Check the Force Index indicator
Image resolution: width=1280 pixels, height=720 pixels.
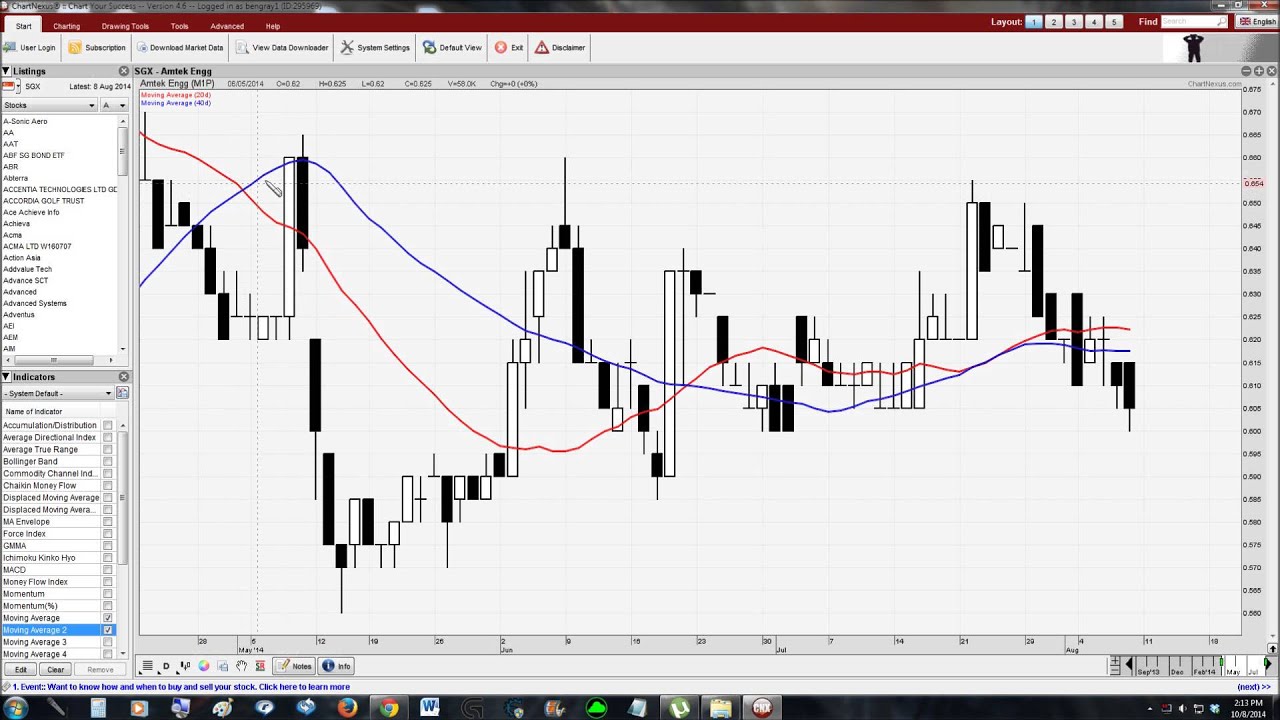click(108, 534)
